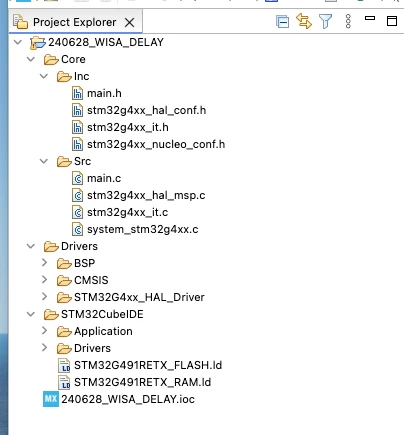
Task: Select the STM32CubeIDE folder label
Action: click(102, 314)
